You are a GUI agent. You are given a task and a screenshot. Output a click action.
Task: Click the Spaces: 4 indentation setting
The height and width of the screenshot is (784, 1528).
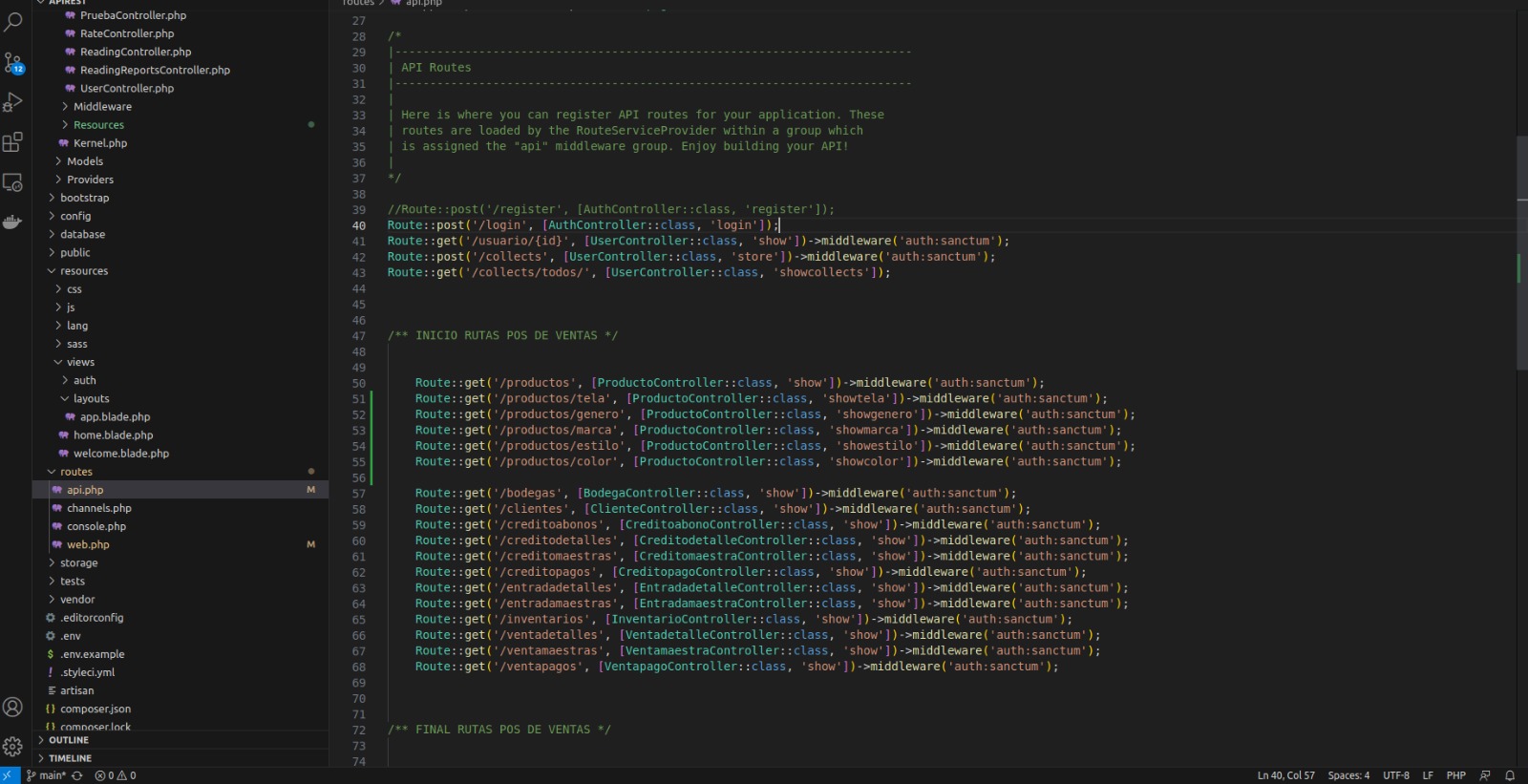coord(1348,775)
